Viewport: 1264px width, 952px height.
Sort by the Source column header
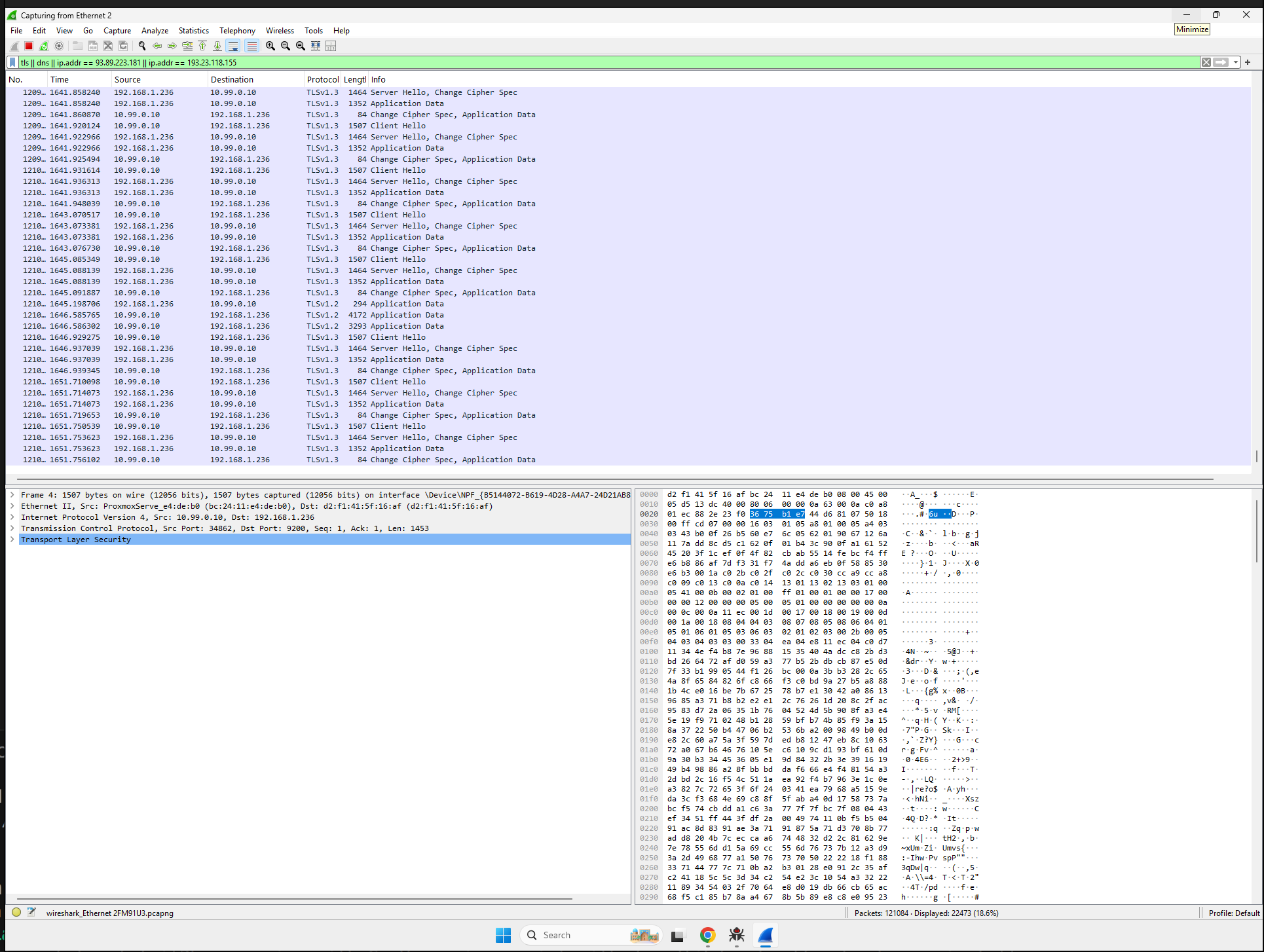159,80
